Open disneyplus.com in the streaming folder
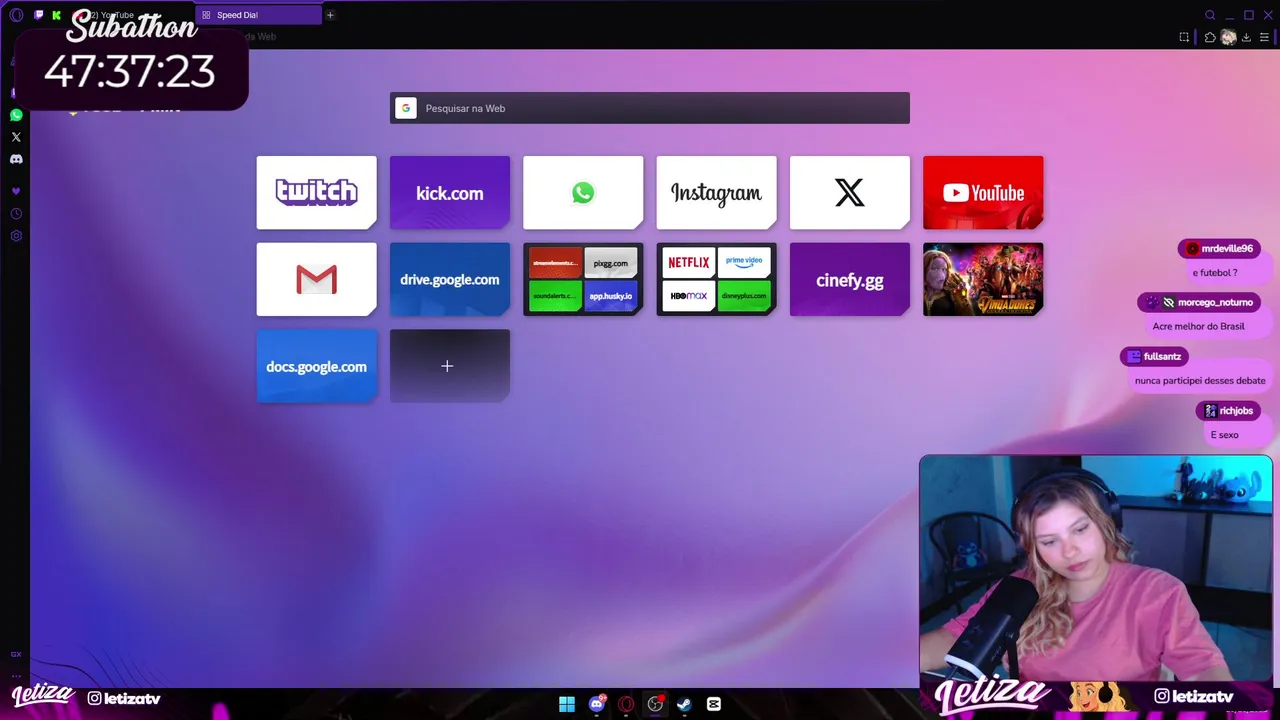Viewport: 1280px width, 720px height. click(x=744, y=296)
